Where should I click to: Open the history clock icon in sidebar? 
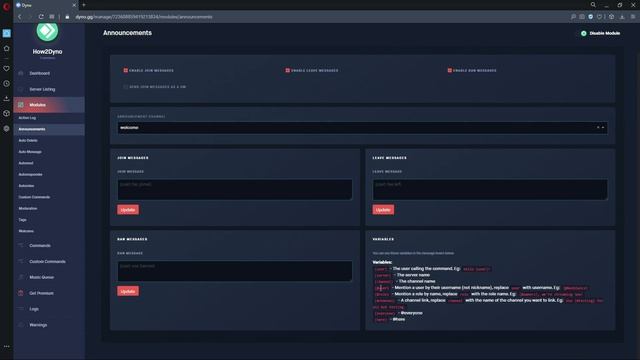tap(7, 83)
